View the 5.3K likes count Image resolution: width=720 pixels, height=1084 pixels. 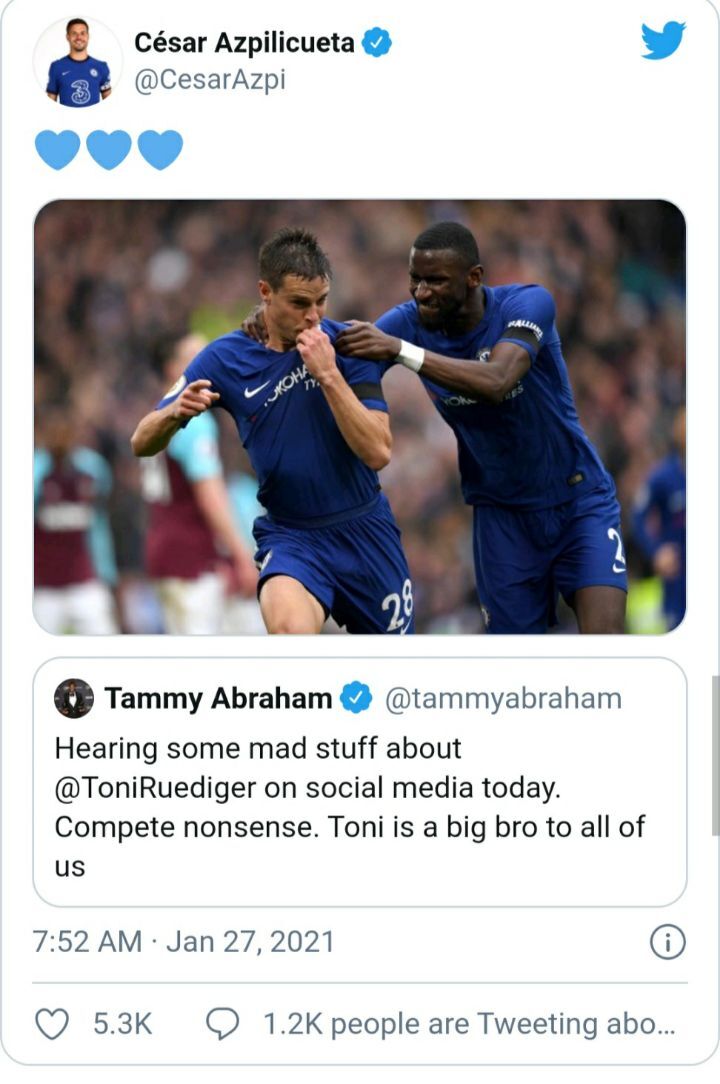pos(122,1024)
